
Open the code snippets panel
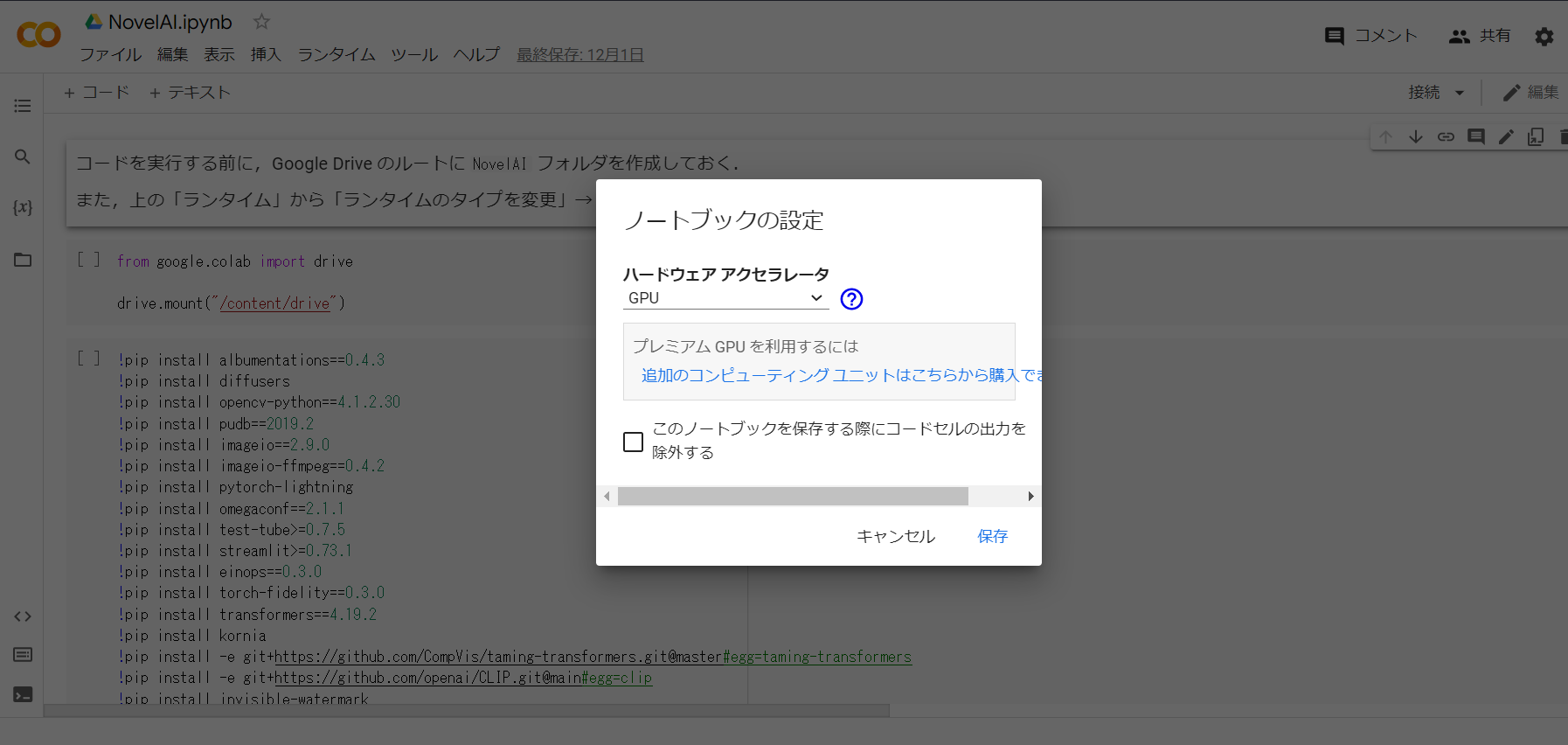23,616
